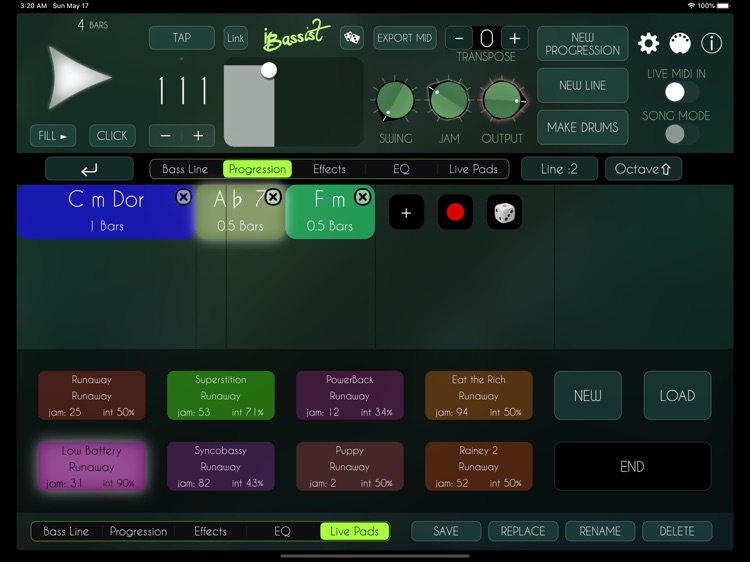Viewport: 750px width, 562px height.
Task: Click EXPORT MID button
Action: [405, 38]
